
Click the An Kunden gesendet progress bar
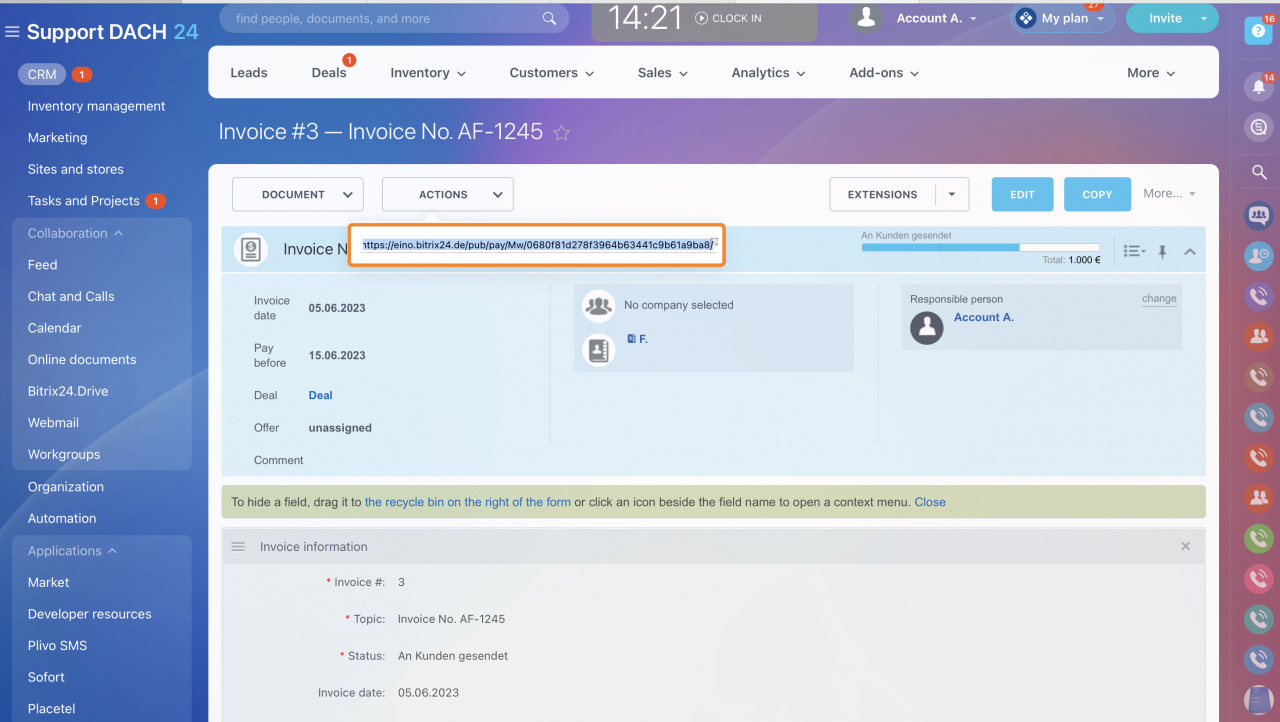click(x=939, y=245)
